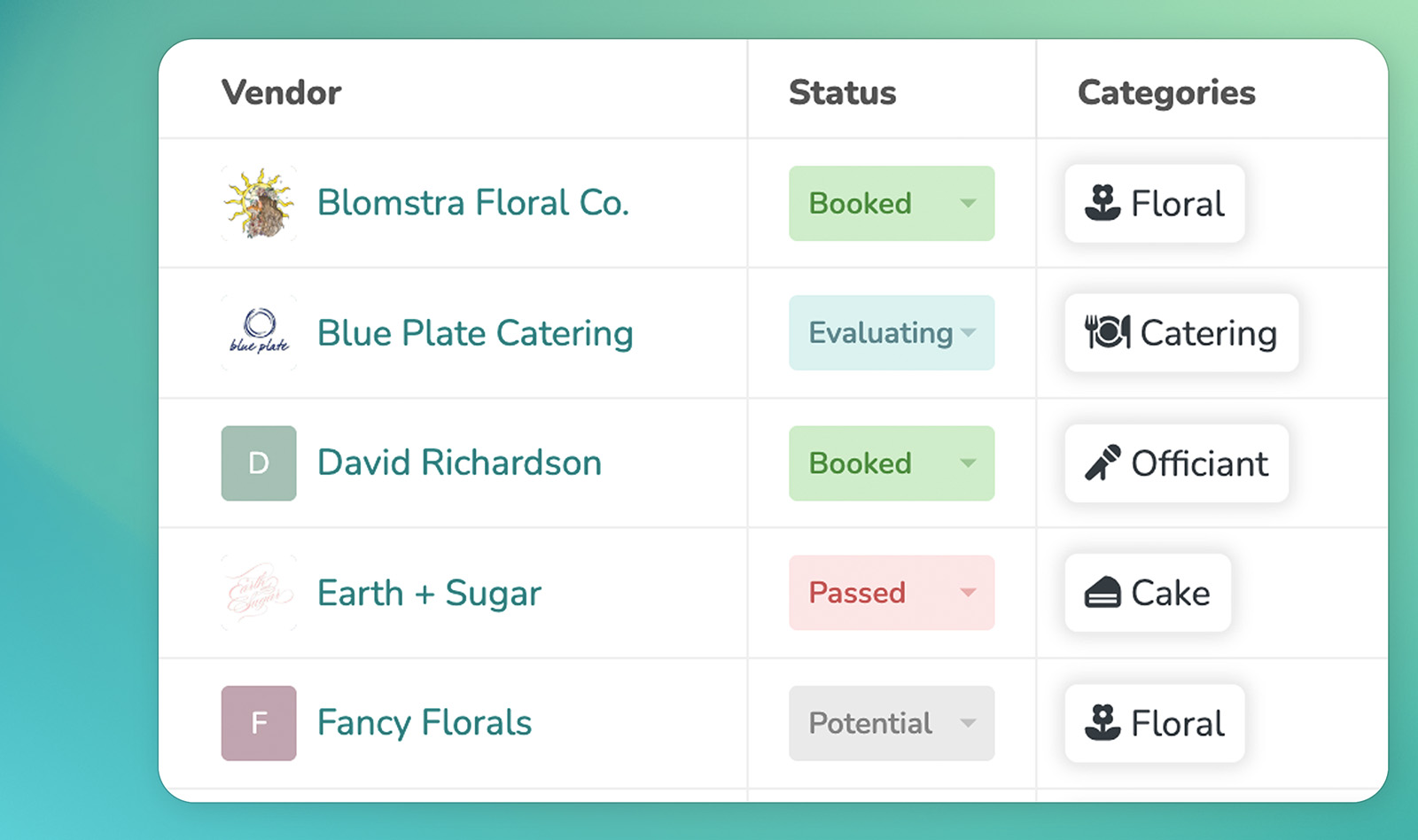The height and width of the screenshot is (840, 1418).
Task: Click the flower icon in Fancy Florals row
Action: tap(1102, 722)
